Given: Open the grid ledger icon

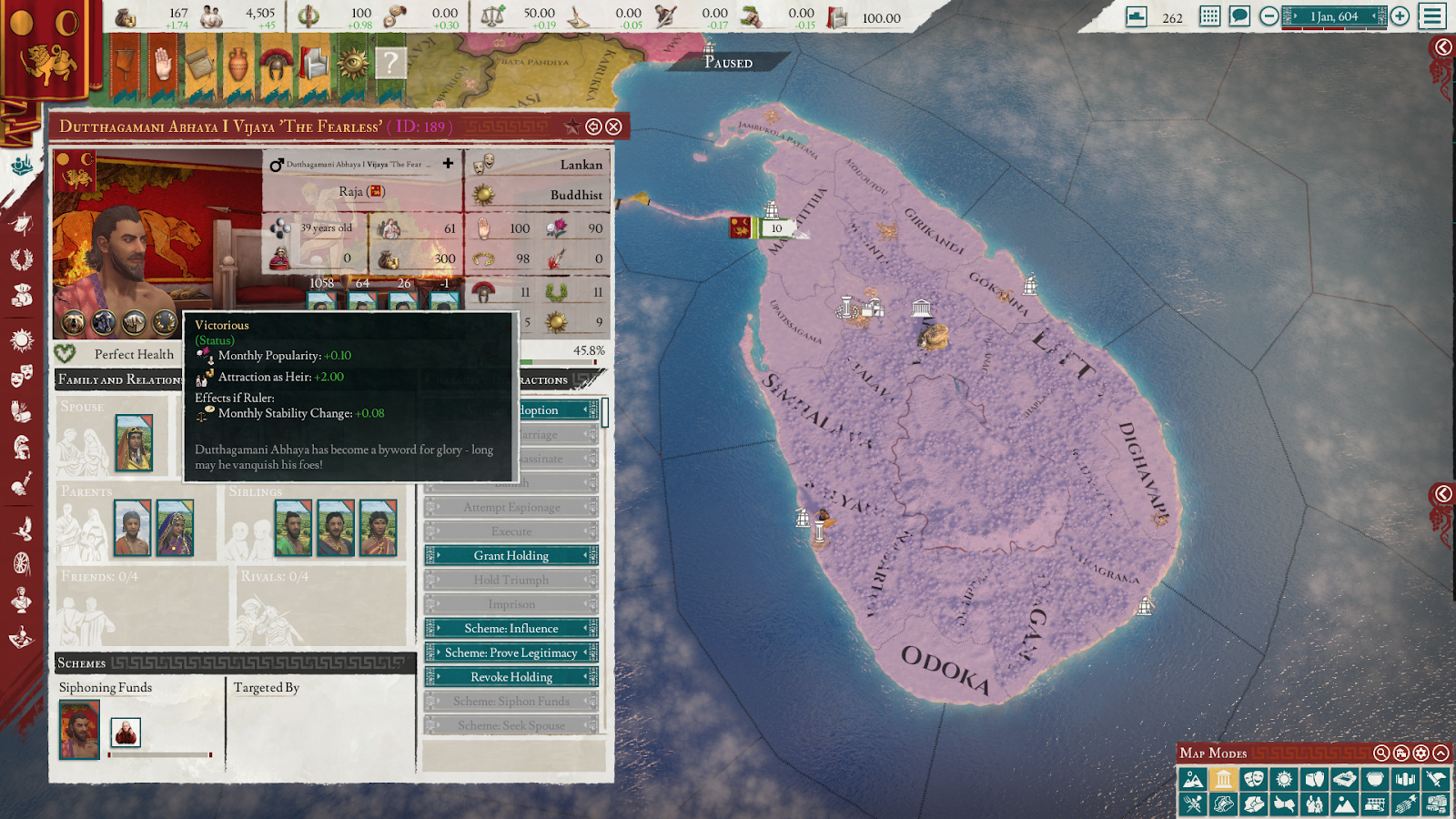Looking at the screenshot, I should tap(1209, 16).
